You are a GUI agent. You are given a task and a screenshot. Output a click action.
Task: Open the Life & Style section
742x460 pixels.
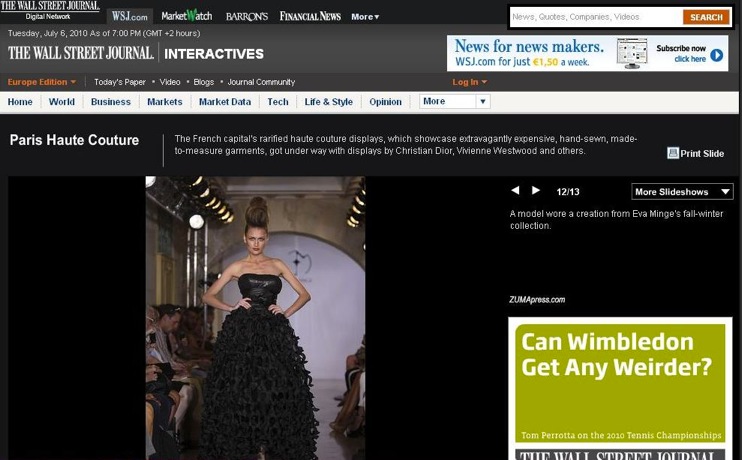328,102
